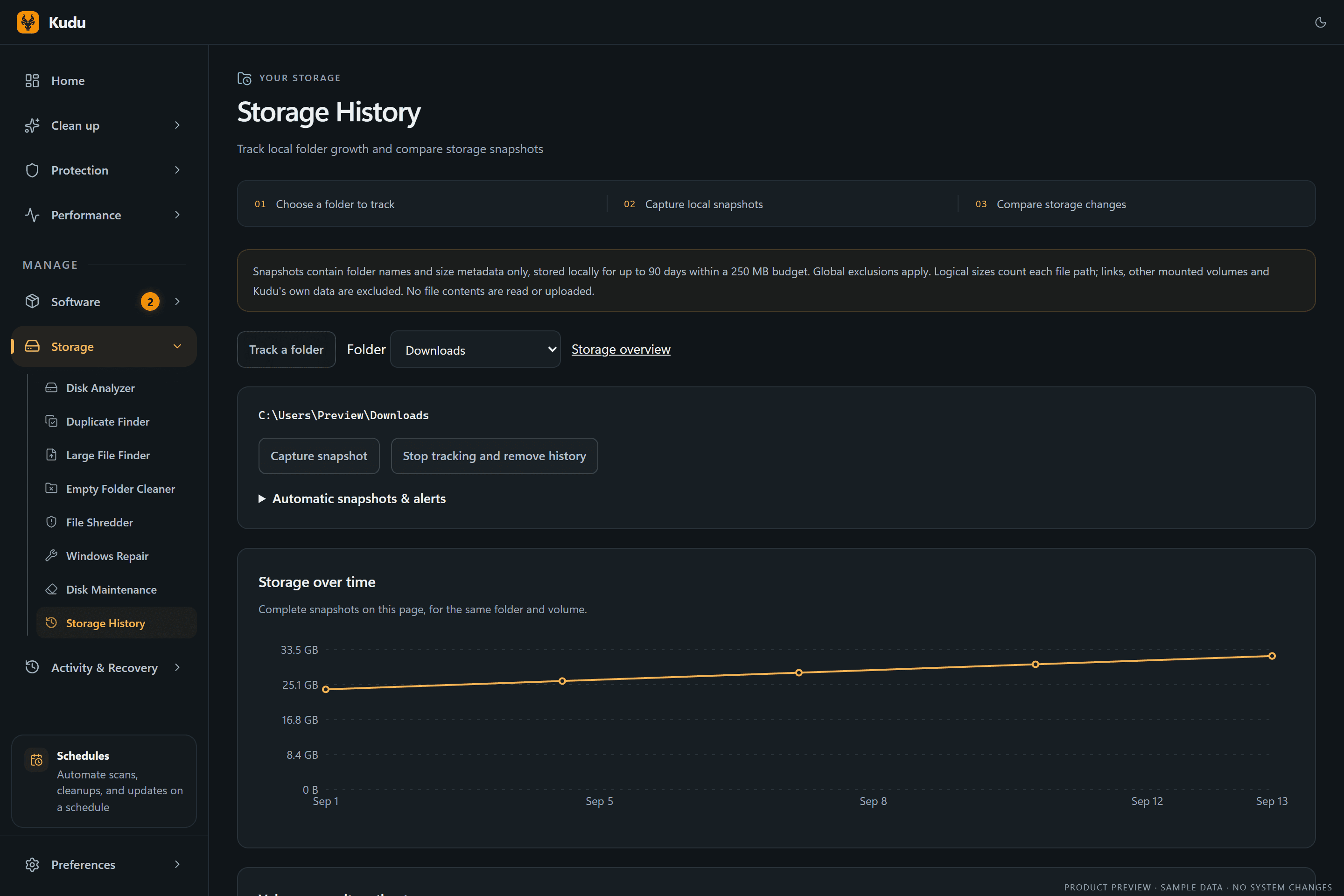The height and width of the screenshot is (896, 1344).
Task: Click the Disk Maintenance eraser icon
Action: coord(51,589)
